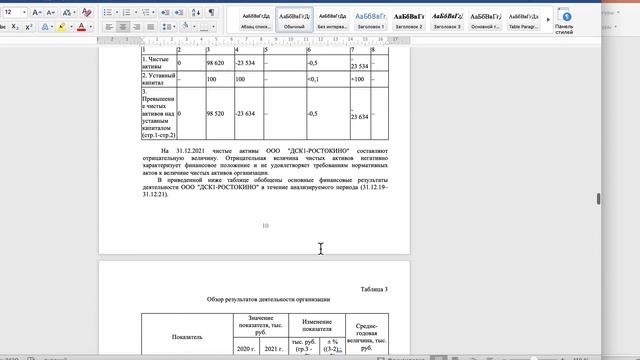640x360 pixels.
Task: Apply 'Основной текст' style
Action: pos(485,20)
